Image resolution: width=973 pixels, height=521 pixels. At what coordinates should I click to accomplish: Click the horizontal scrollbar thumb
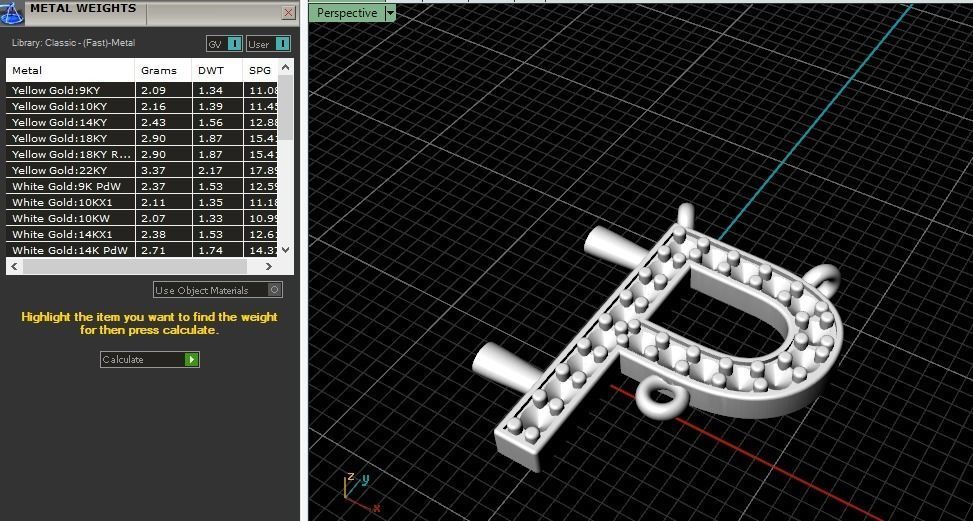[x=134, y=266]
